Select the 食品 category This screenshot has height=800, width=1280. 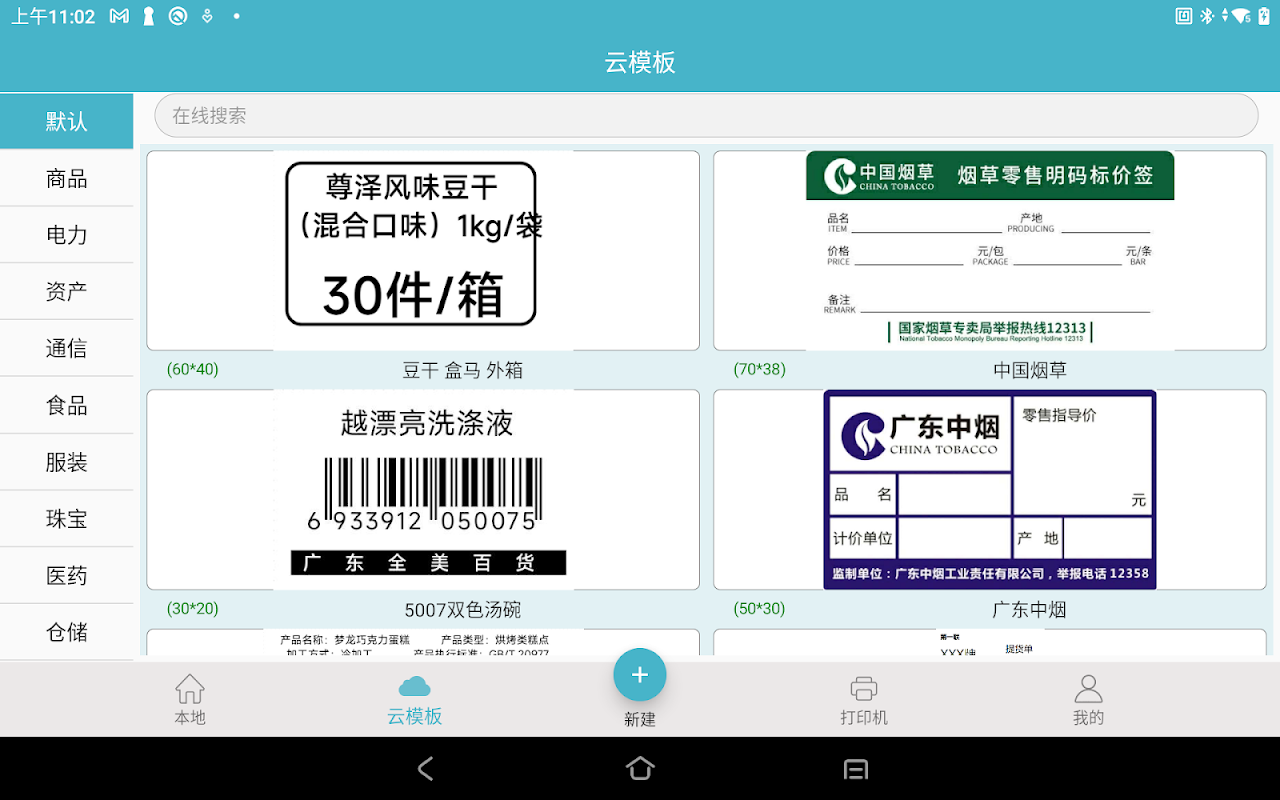[67, 405]
